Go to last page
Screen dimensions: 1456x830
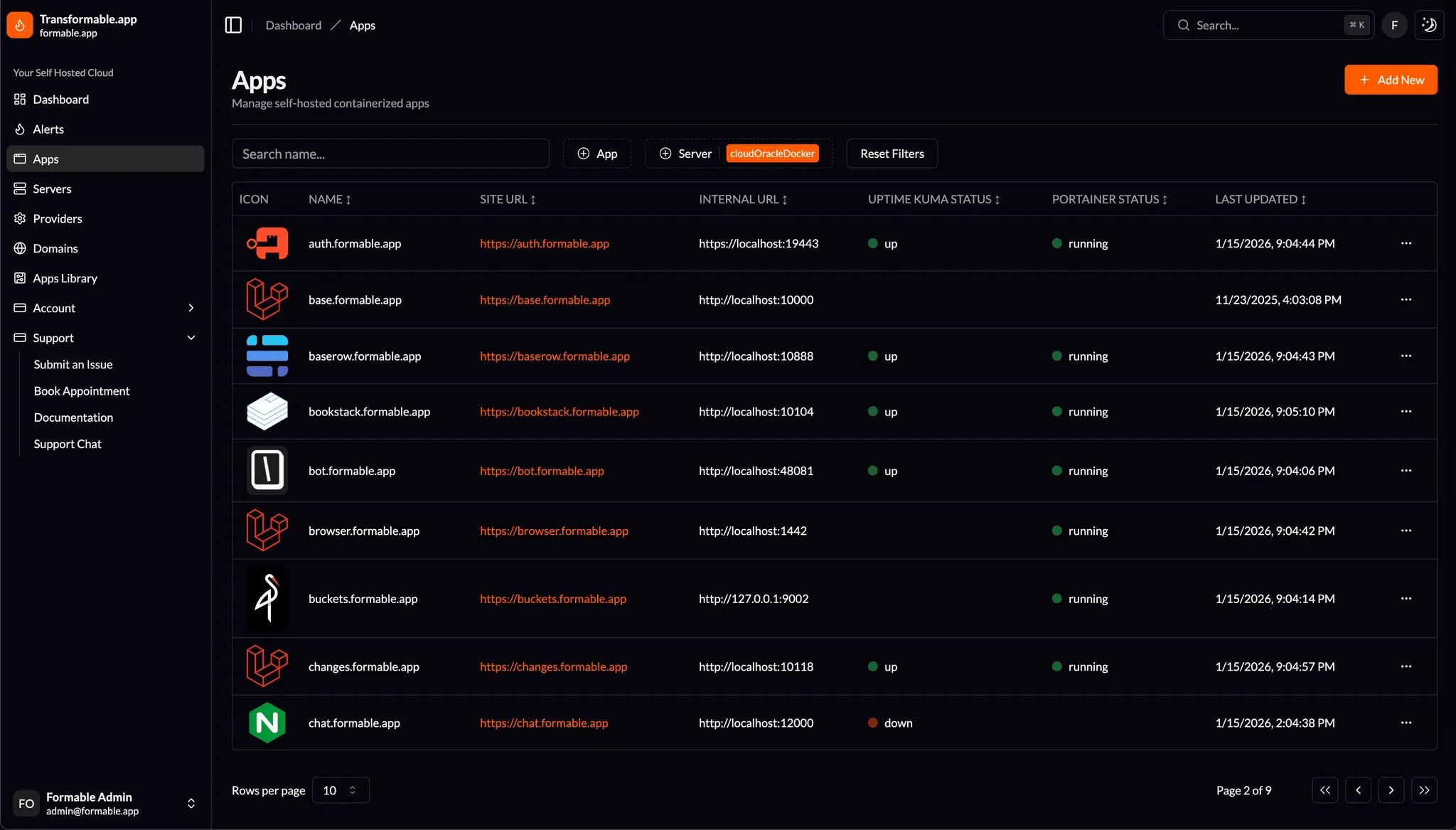click(1424, 790)
